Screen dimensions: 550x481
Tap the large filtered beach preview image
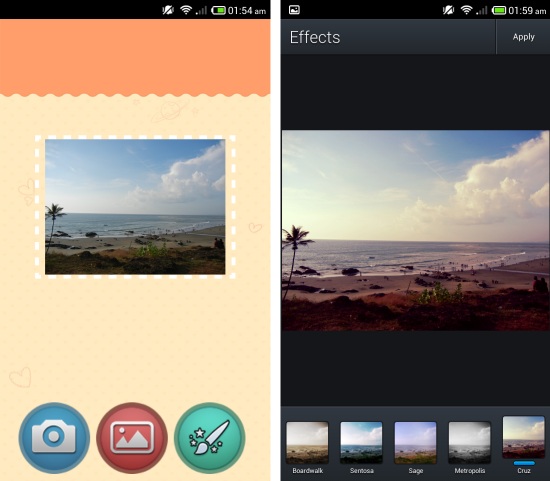pos(415,230)
